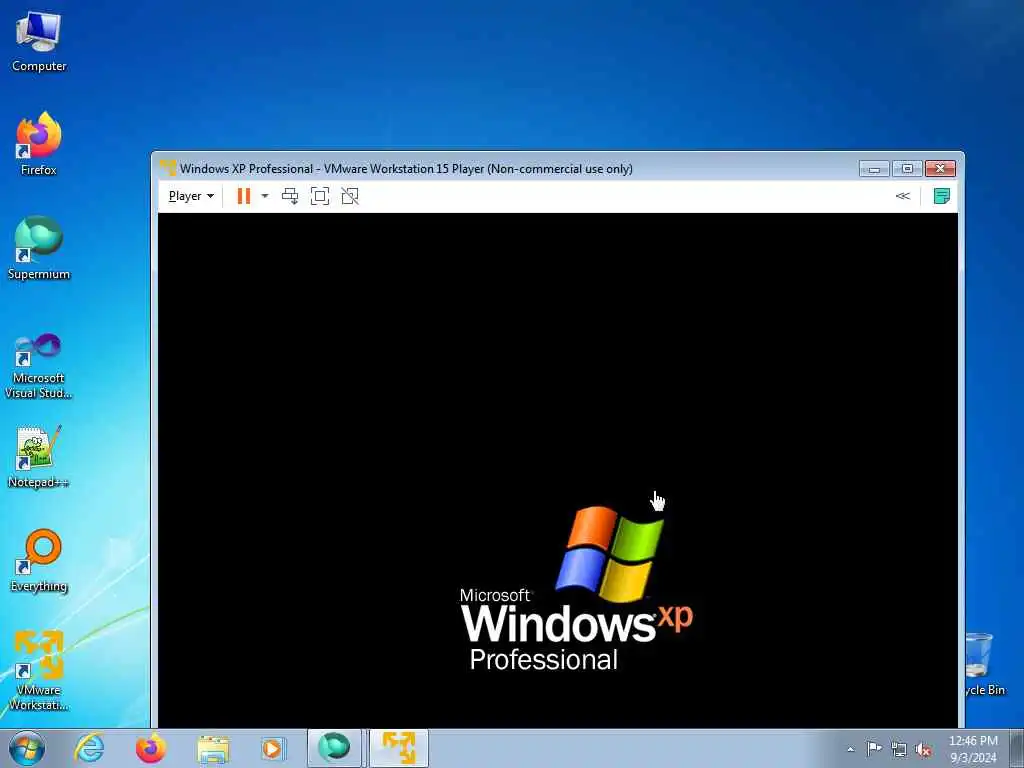Launch Firefox from the taskbar

[151, 748]
